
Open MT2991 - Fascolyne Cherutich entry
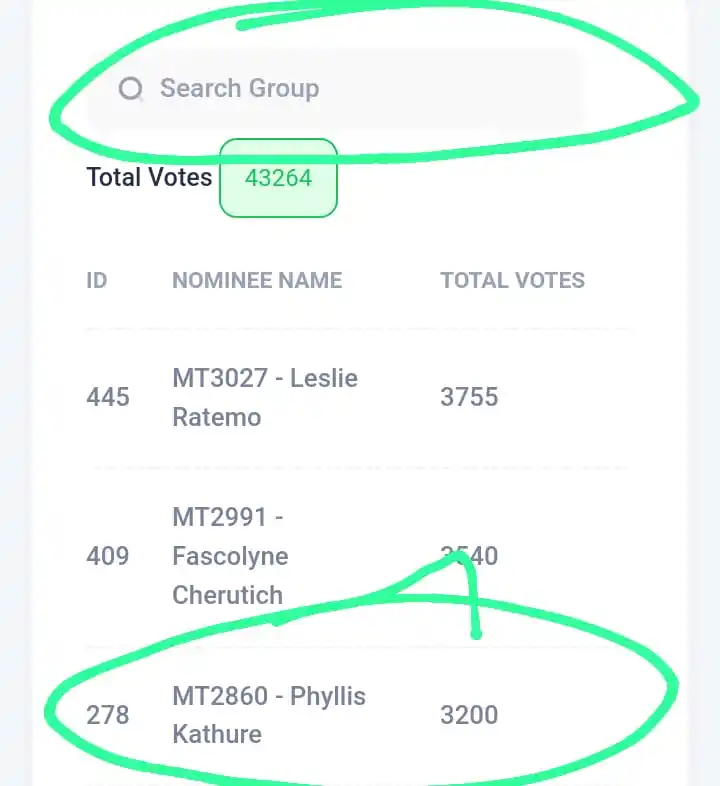tap(231, 556)
